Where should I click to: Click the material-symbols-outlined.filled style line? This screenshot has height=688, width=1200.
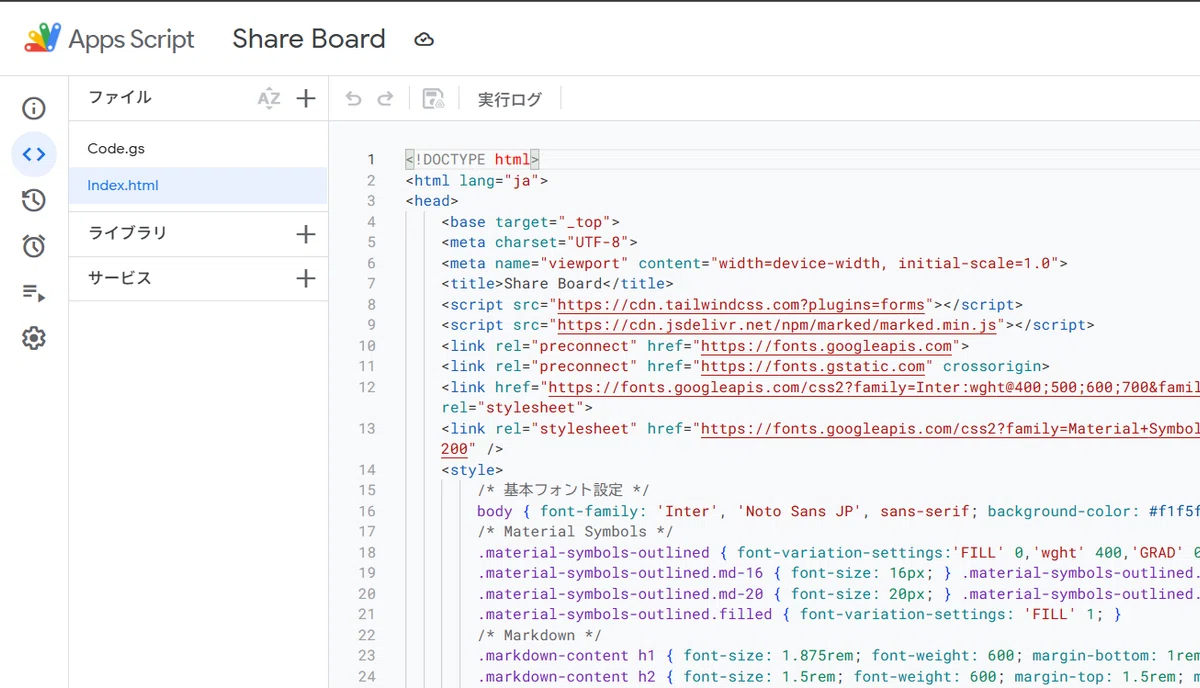(x=799, y=614)
